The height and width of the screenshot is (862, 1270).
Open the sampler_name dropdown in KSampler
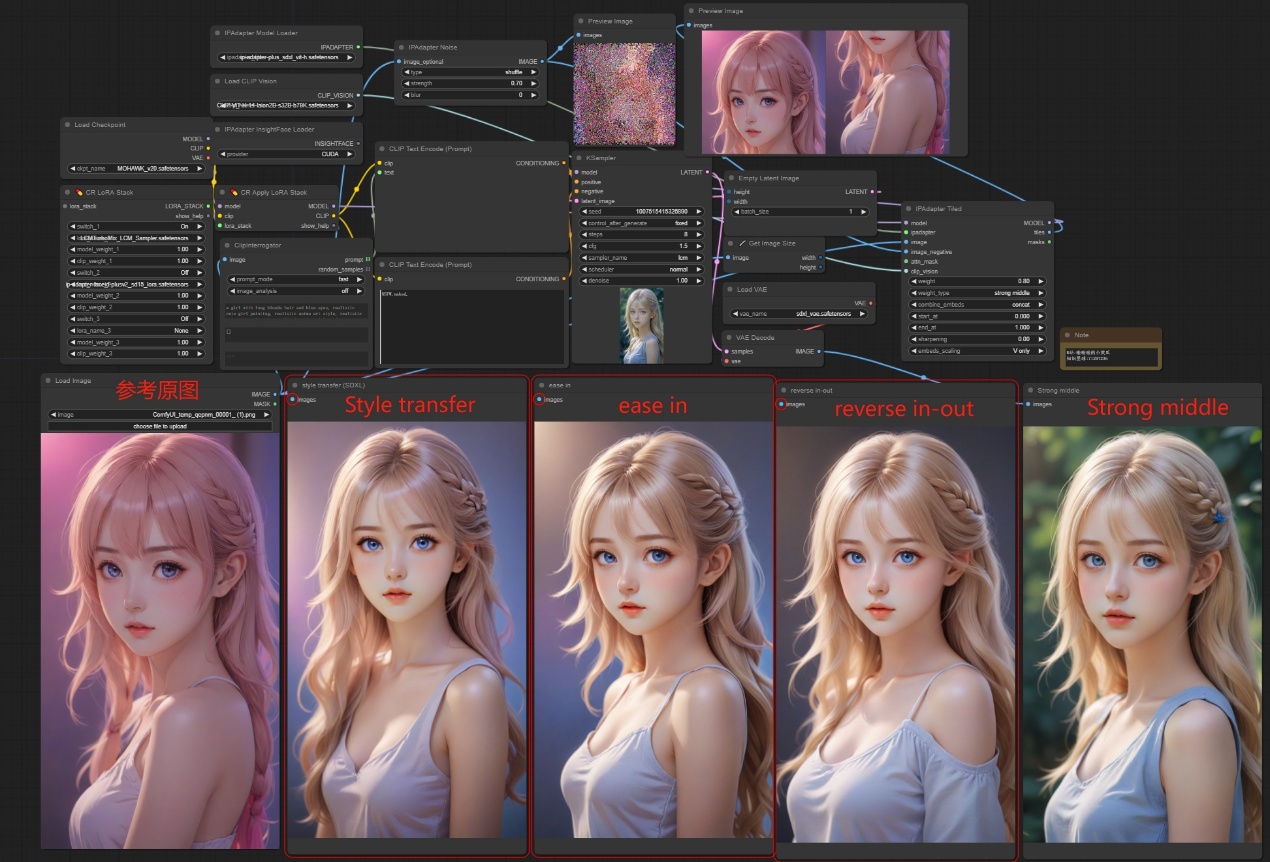(640, 257)
